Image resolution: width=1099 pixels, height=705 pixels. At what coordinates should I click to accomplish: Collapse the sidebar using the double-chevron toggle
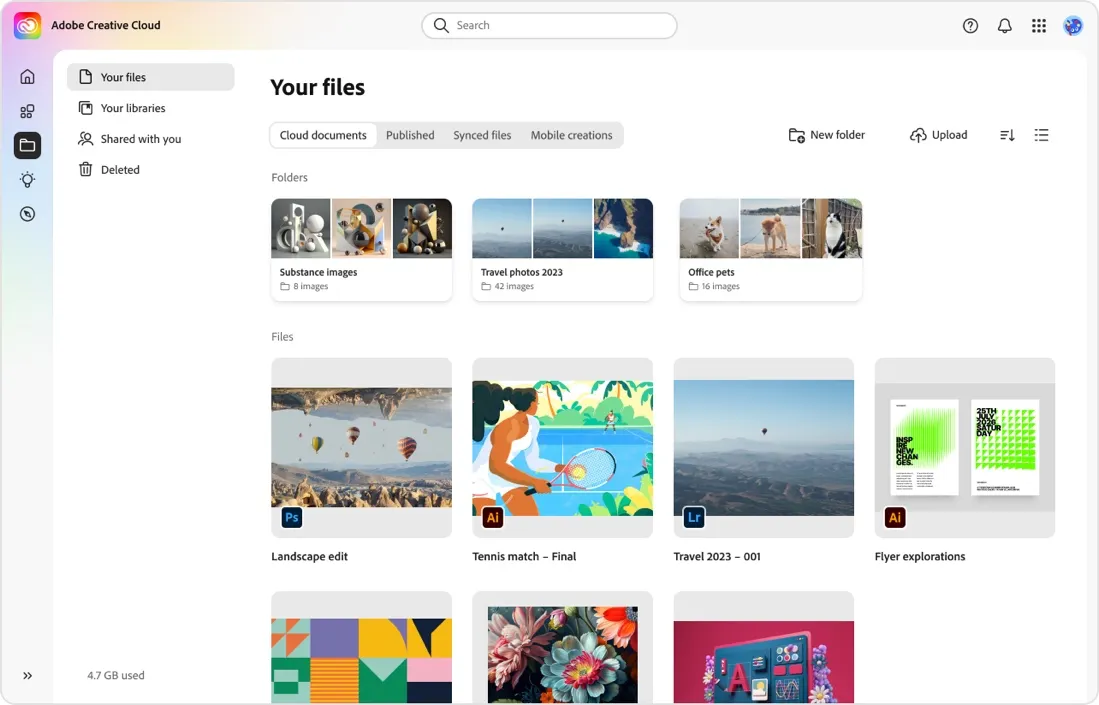(27, 675)
